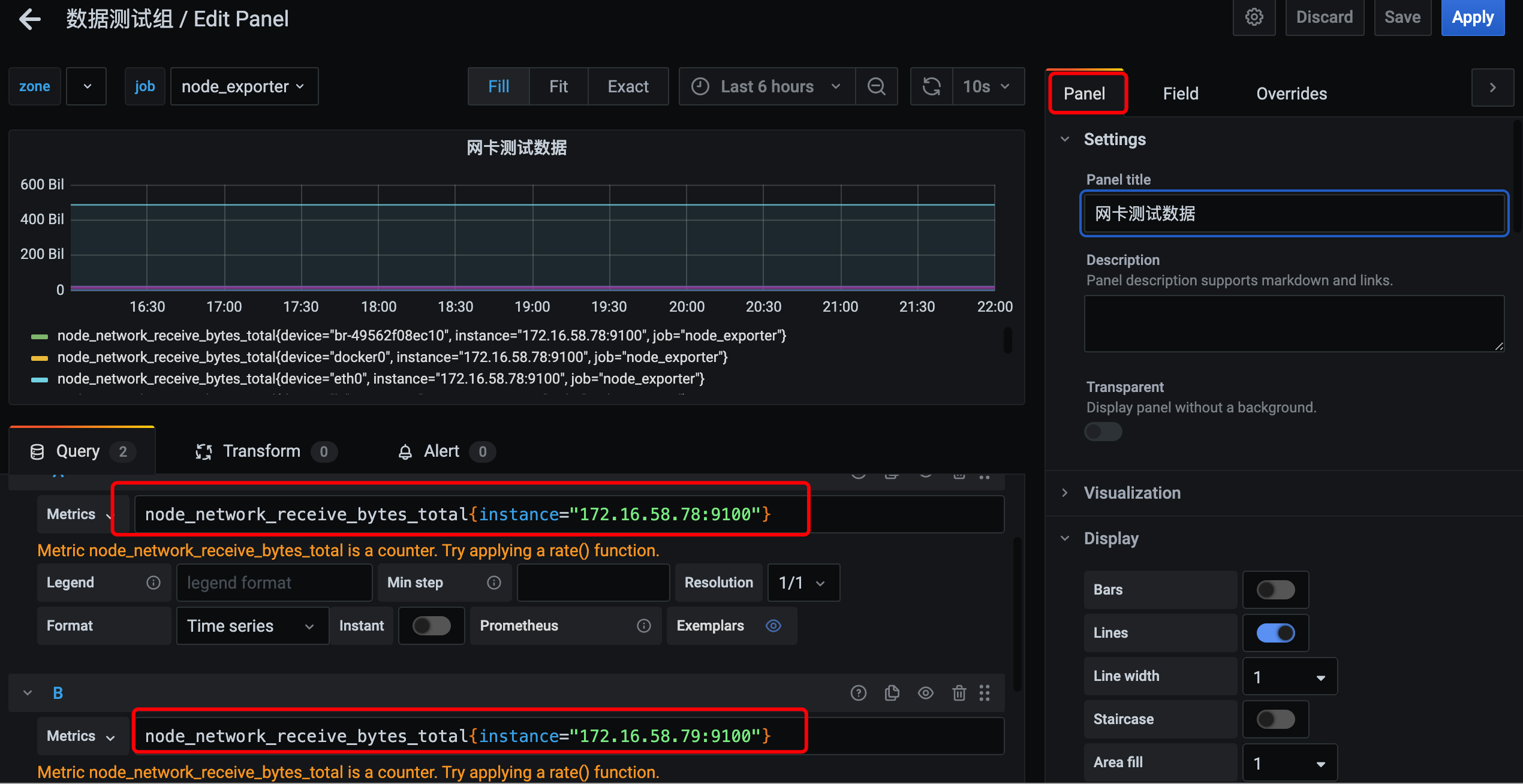Delete query B with trash icon
The height and width of the screenshot is (784, 1523).
click(959, 693)
